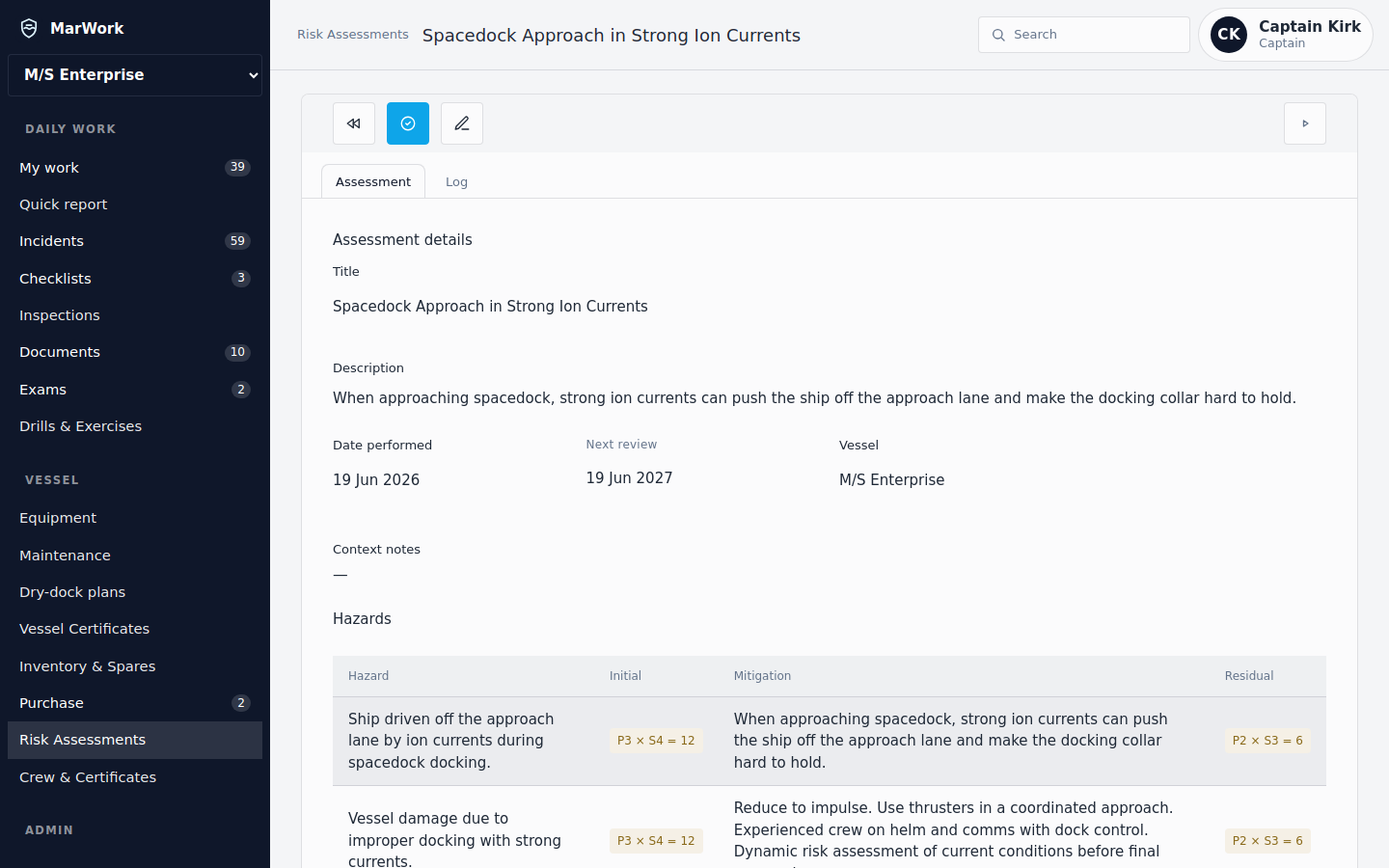1389x868 pixels.
Task: Open the Documents section
Action: click(x=135, y=352)
